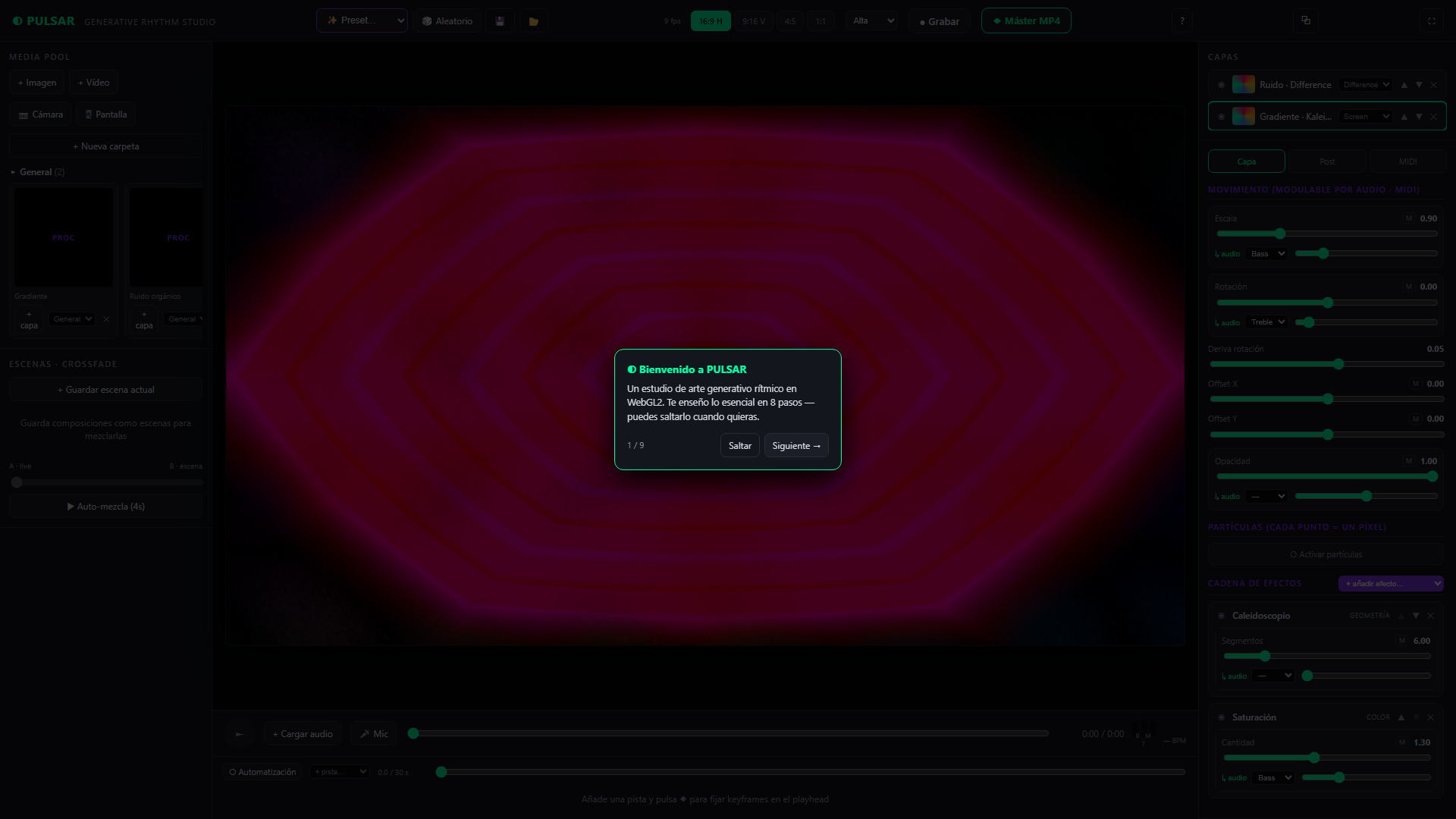The image size is (1456, 819).
Task: Delete the Ruido · Difference layer
Action: [1433, 85]
